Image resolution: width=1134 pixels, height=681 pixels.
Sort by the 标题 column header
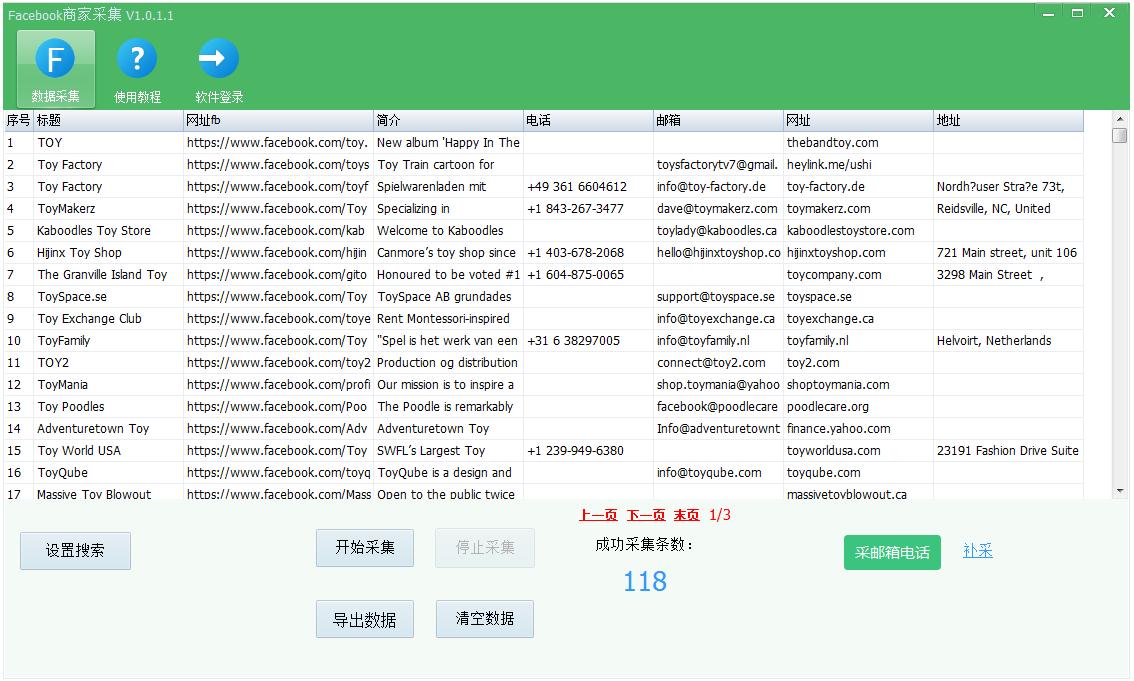108,121
